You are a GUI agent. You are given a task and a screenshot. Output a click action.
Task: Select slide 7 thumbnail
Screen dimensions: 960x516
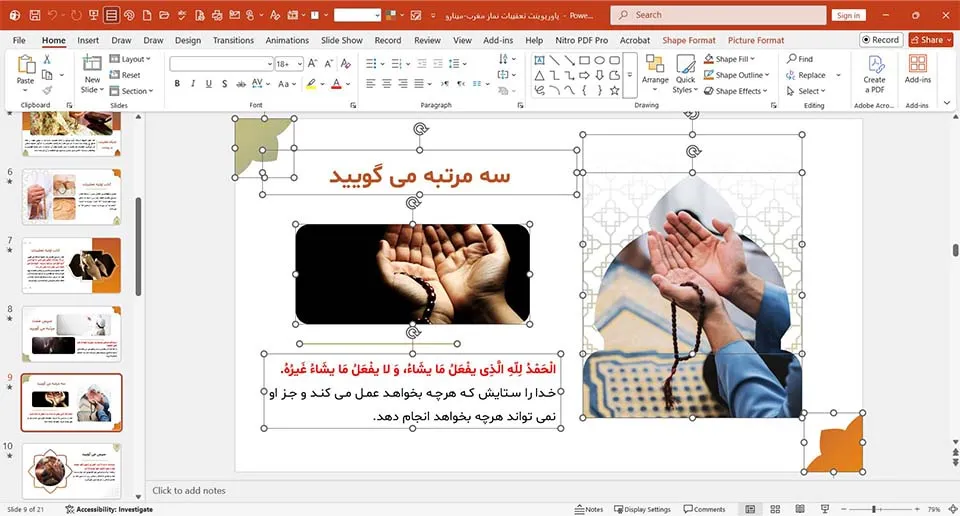71,265
